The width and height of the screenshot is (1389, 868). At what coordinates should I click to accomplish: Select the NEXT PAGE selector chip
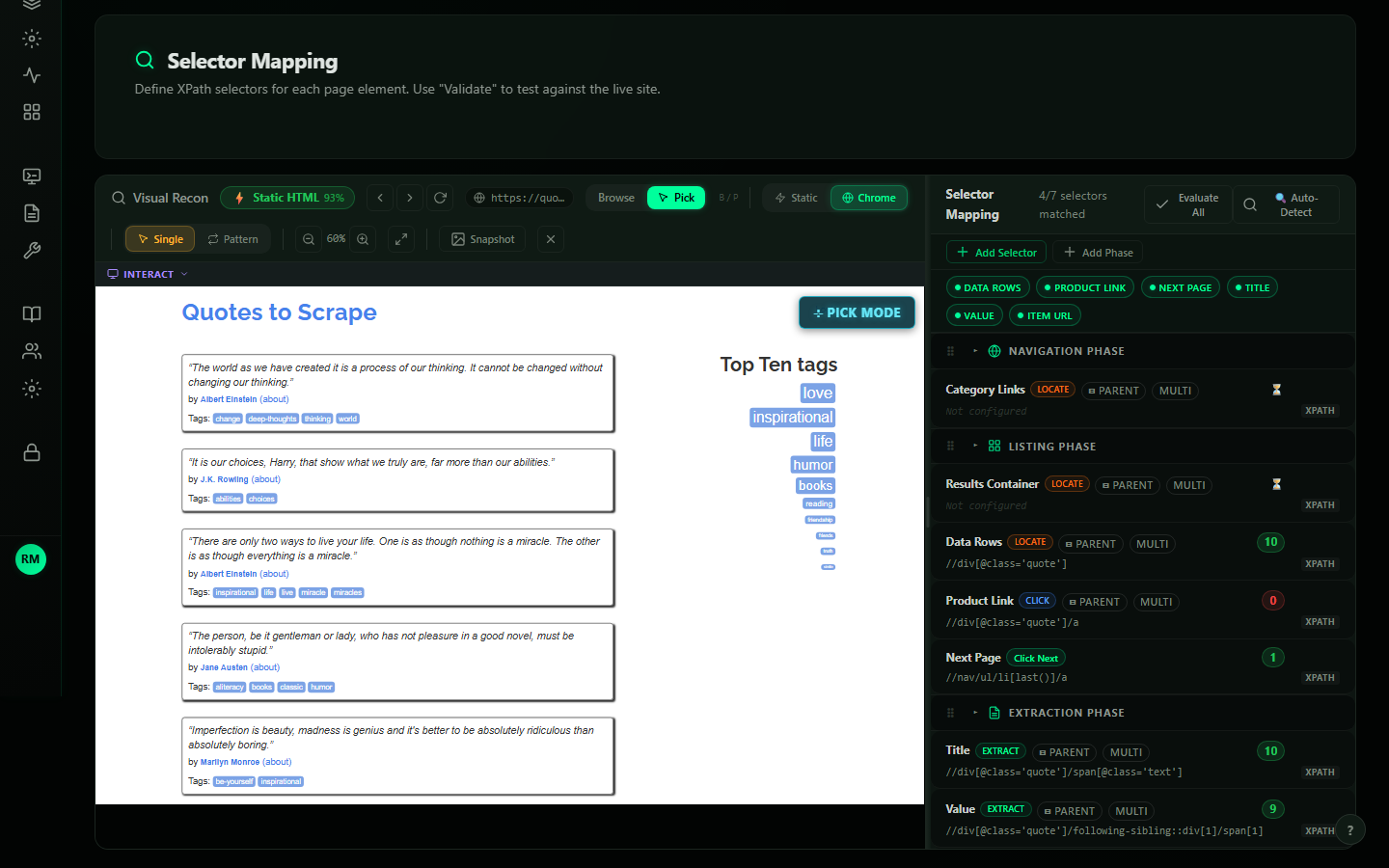pyautogui.click(x=1181, y=287)
